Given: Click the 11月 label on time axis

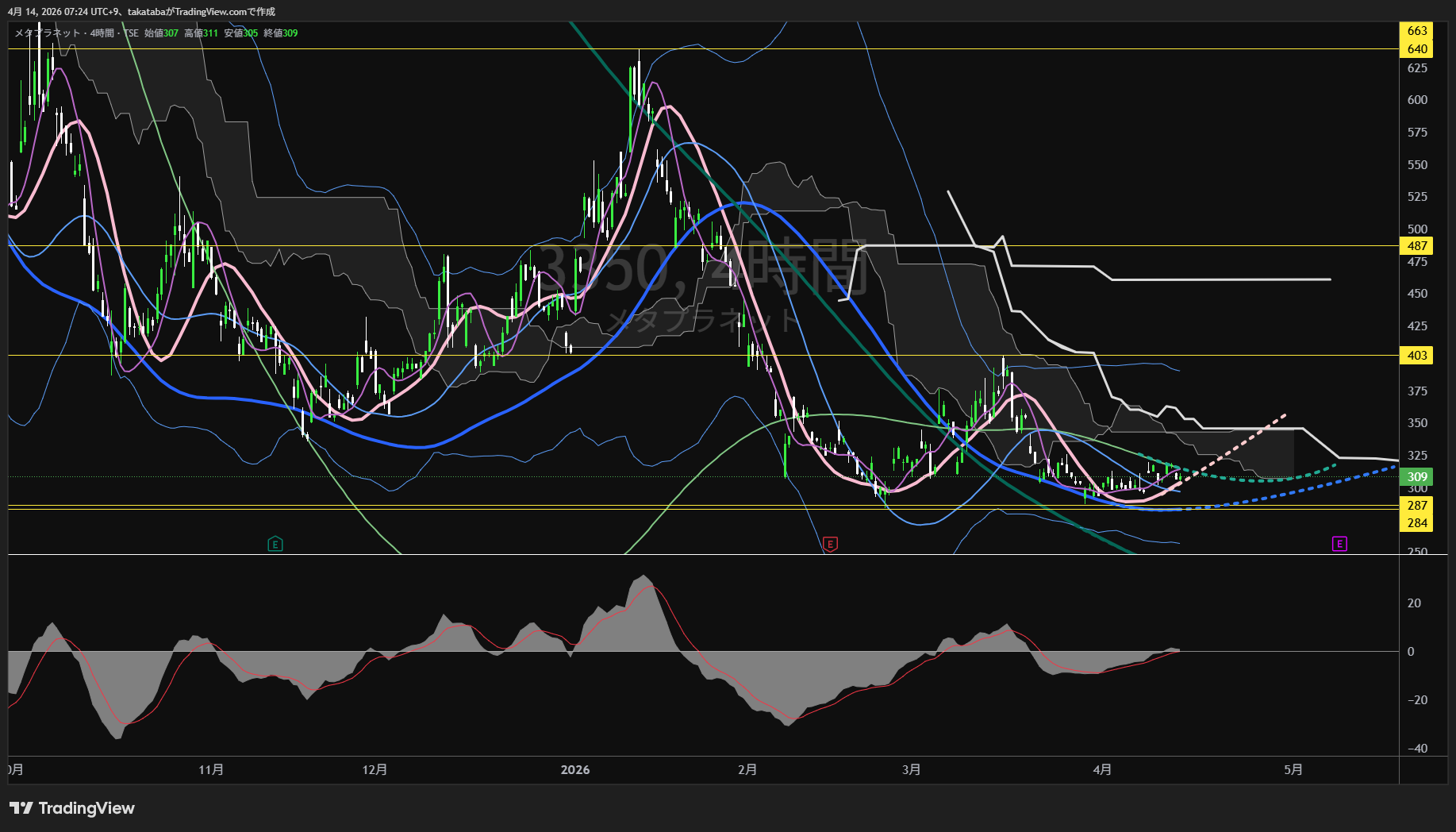Looking at the screenshot, I should (x=211, y=770).
